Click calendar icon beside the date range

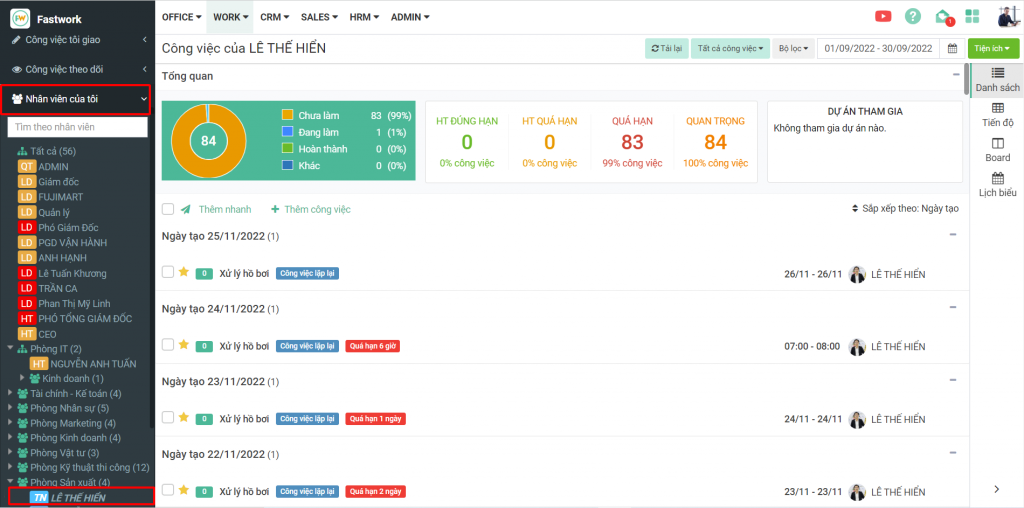[951, 48]
